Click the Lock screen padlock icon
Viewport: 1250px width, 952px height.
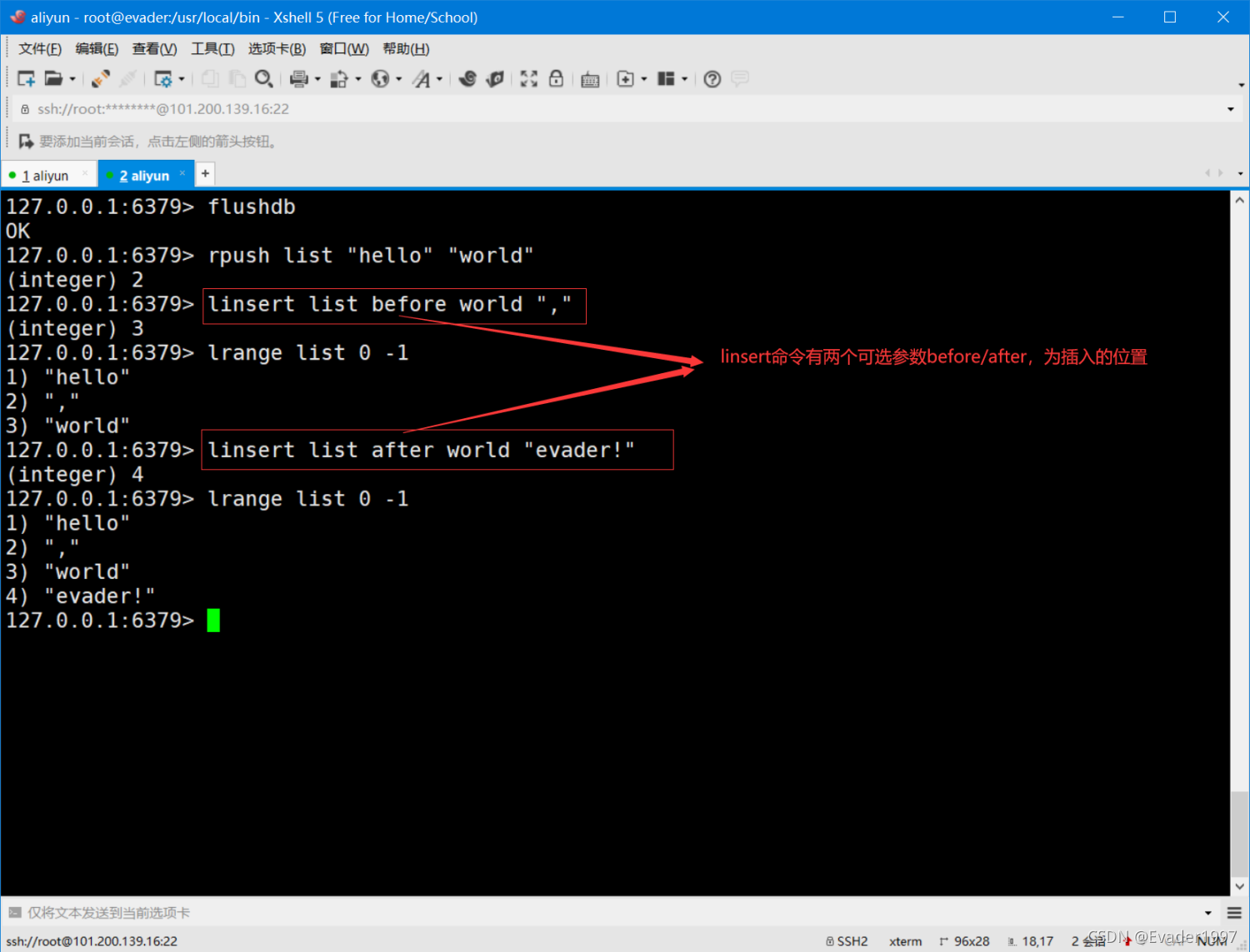(556, 79)
